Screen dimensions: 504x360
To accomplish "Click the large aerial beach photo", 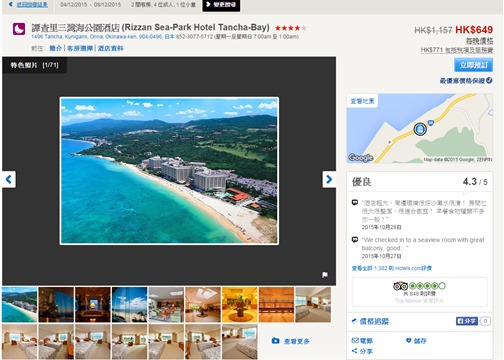I will (169, 171).
